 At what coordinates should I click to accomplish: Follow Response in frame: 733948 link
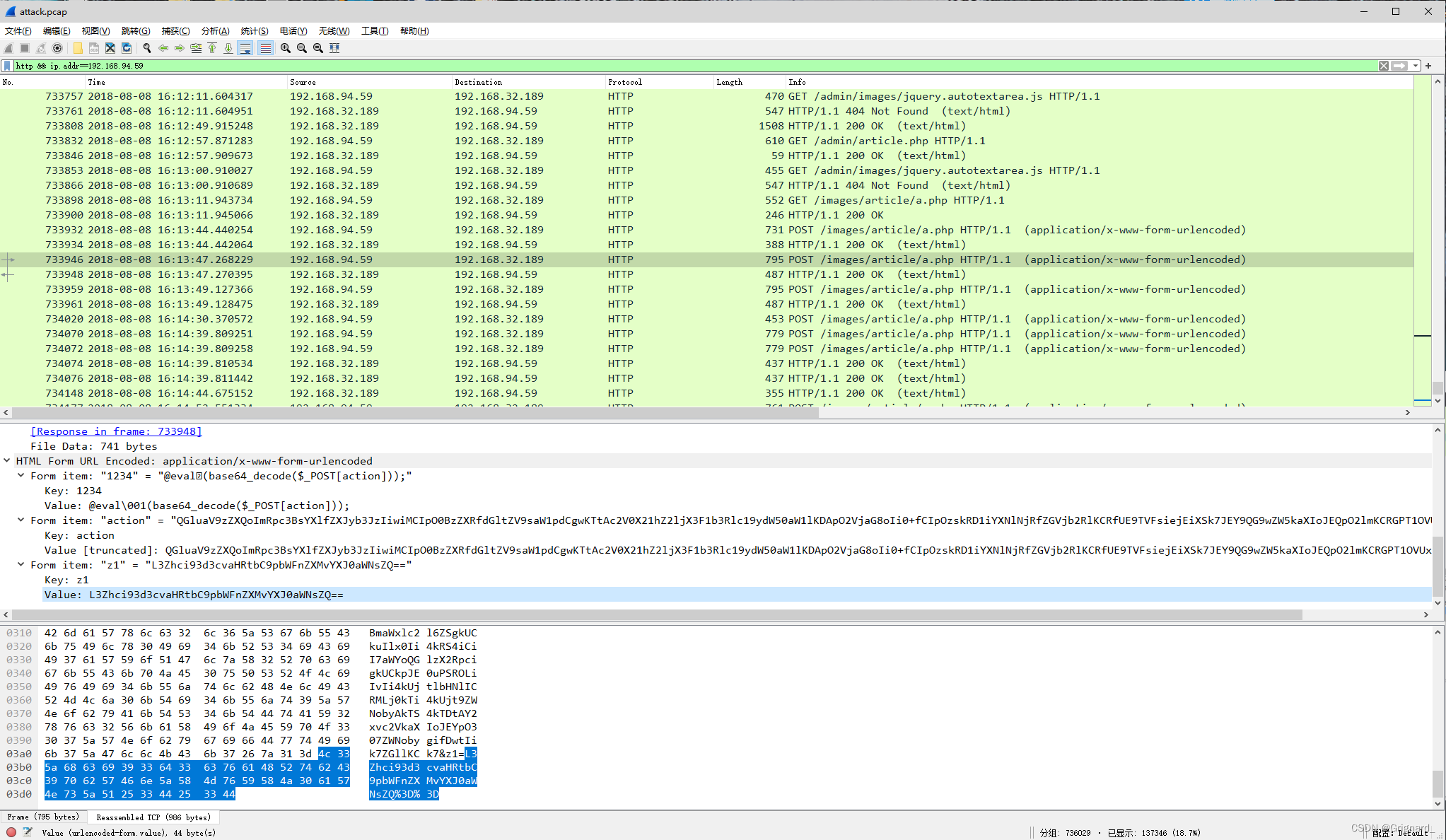click(116, 431)
